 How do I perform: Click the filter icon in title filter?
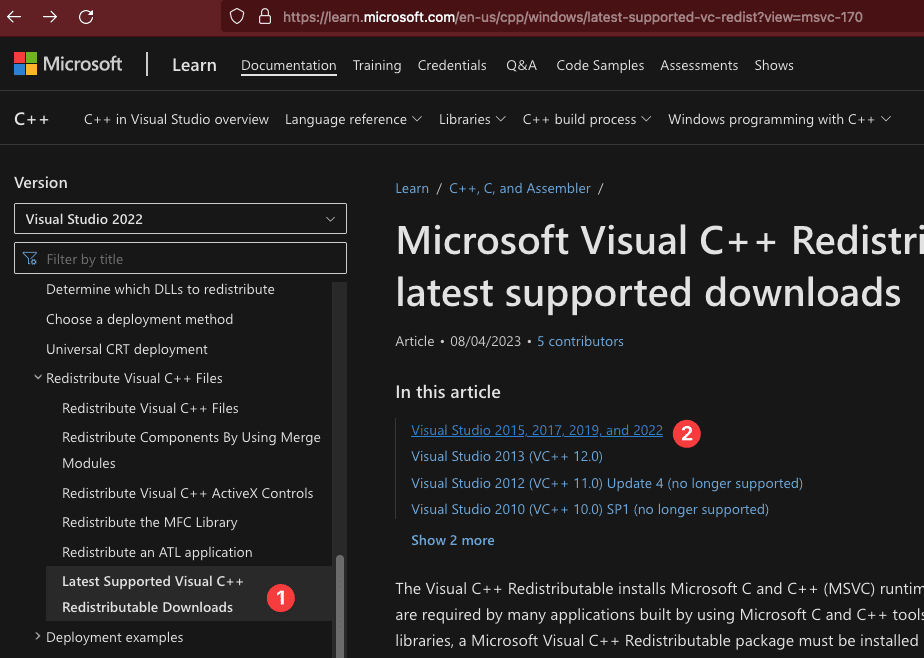point(30,259)
